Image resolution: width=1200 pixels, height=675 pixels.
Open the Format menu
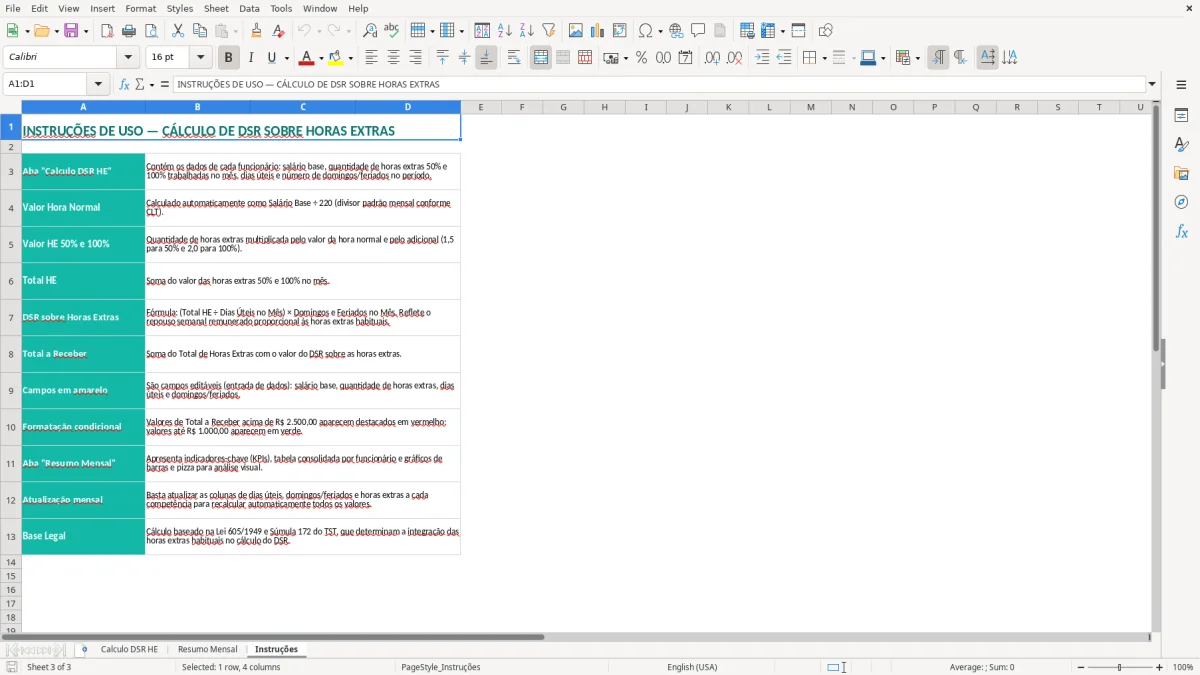141,8
